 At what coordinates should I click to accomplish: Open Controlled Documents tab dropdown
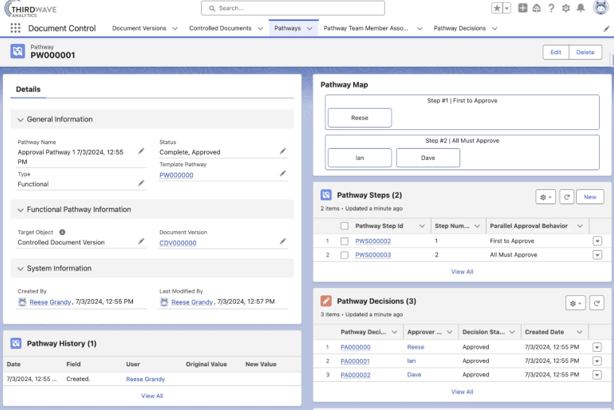click(x=260, y=28)
